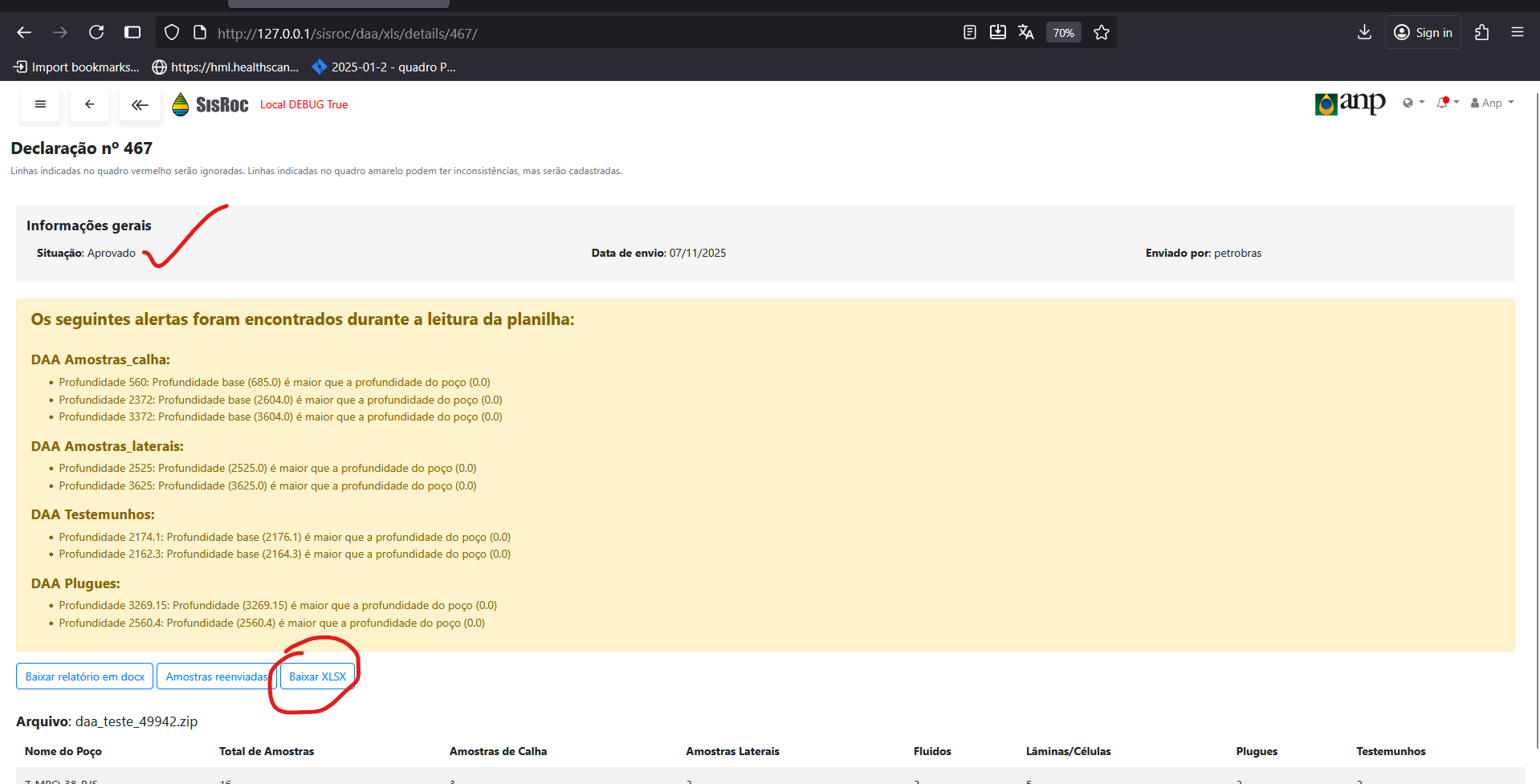Click the 70% zoom level indicator
Image resolution: width=1540 pixels, height=784 pixels.
coord(1063,33)
